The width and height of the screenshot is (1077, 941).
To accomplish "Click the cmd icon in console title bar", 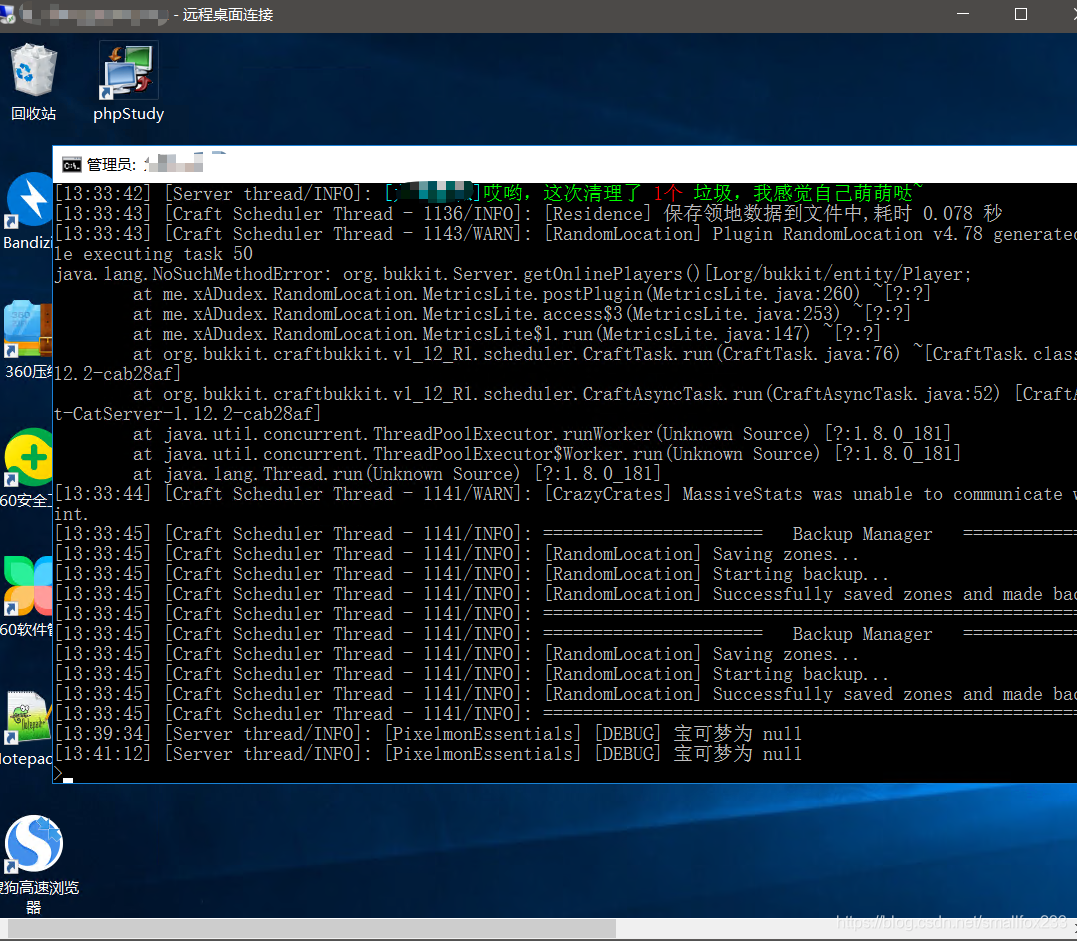I will click(x=71, y=165).
